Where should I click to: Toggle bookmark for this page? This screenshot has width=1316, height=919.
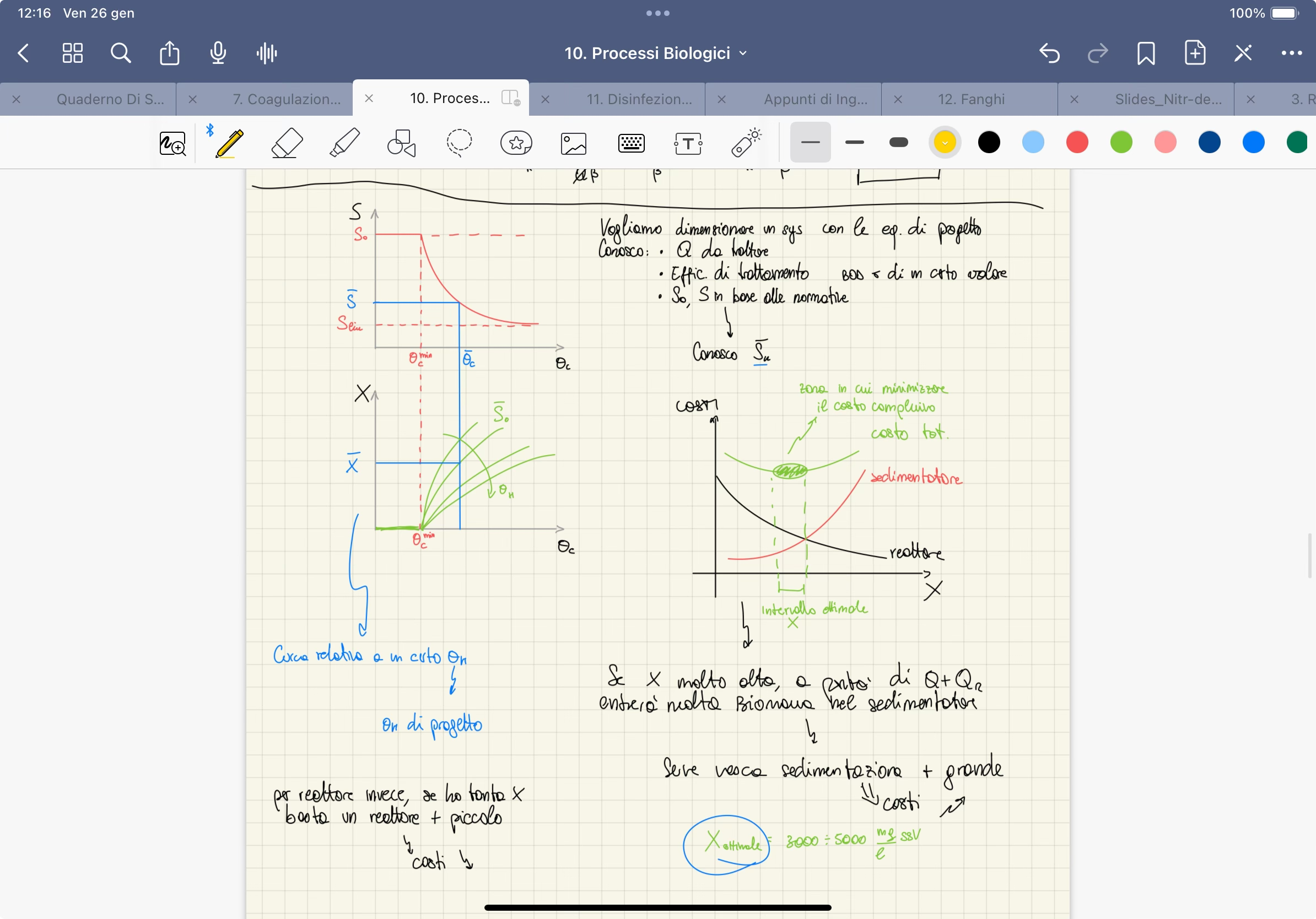tap(1146, 53)
